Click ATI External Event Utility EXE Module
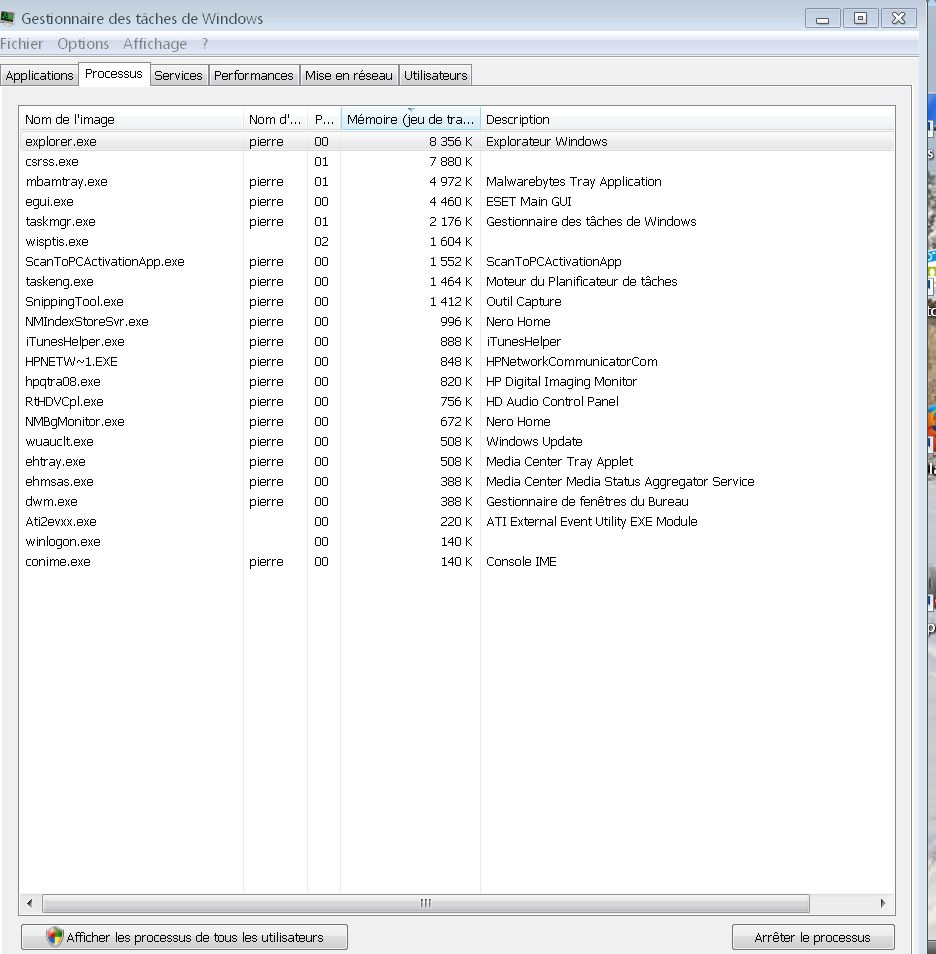936x954 pixels. 592,522
